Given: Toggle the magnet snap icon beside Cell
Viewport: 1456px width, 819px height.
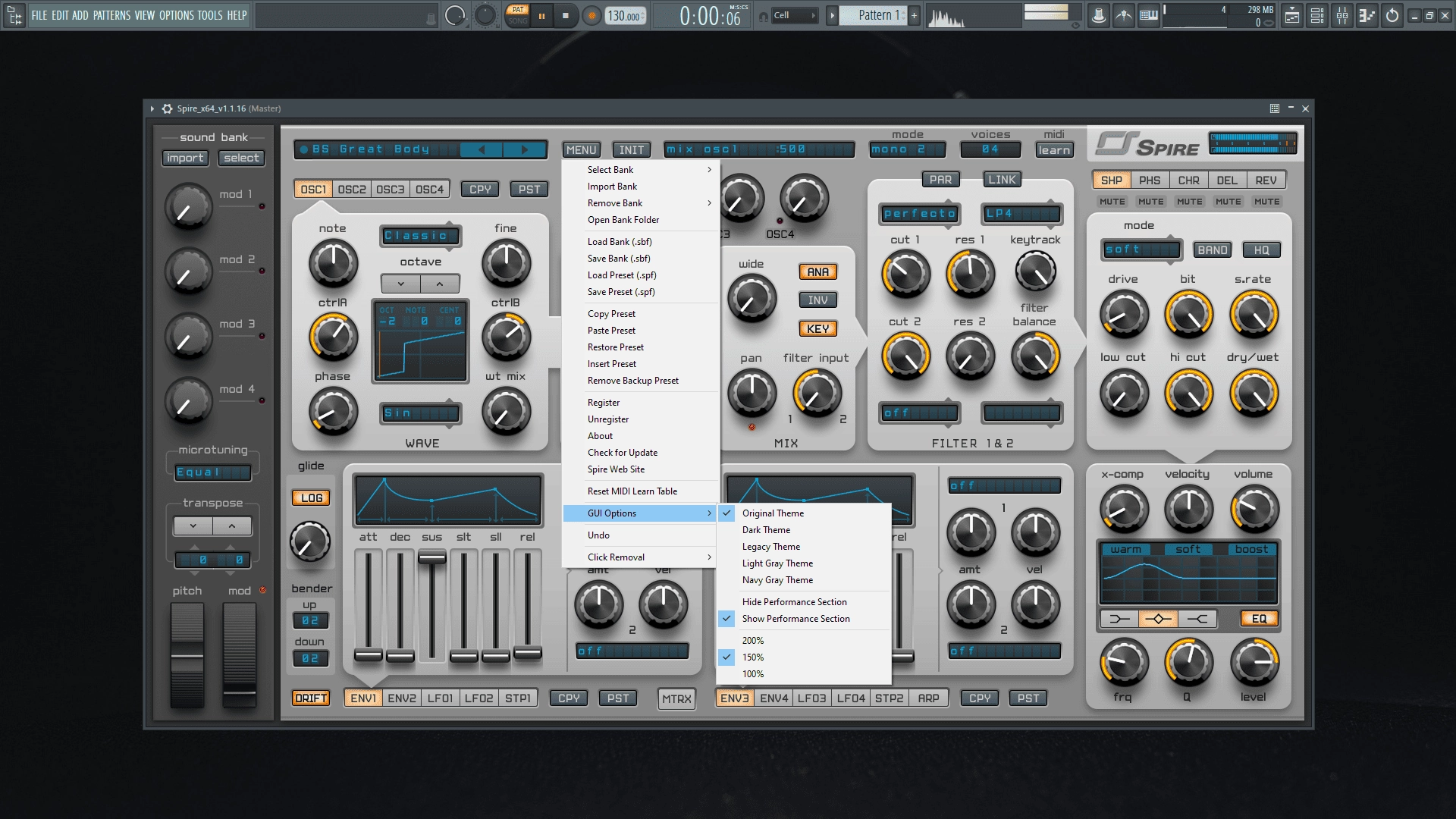Looking at the screenshot, I should pyautogui.click(x=763, y=16).
